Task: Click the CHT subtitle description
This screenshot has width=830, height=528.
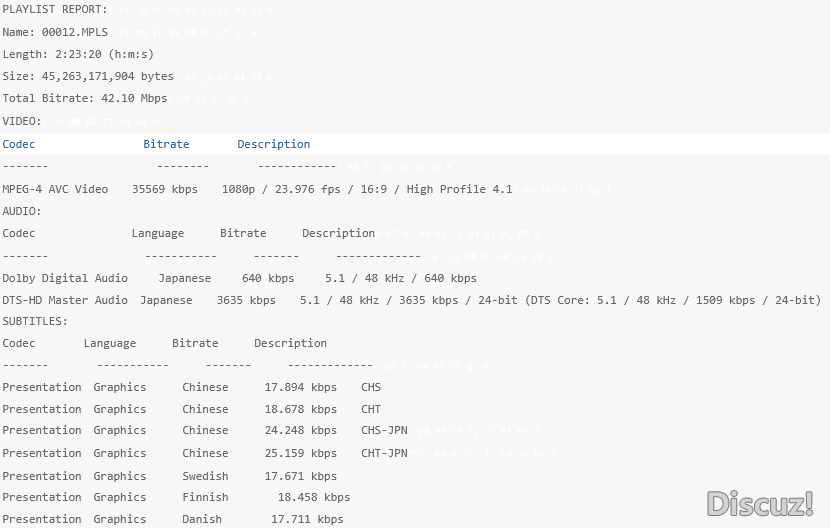Action: click(371, 409)
